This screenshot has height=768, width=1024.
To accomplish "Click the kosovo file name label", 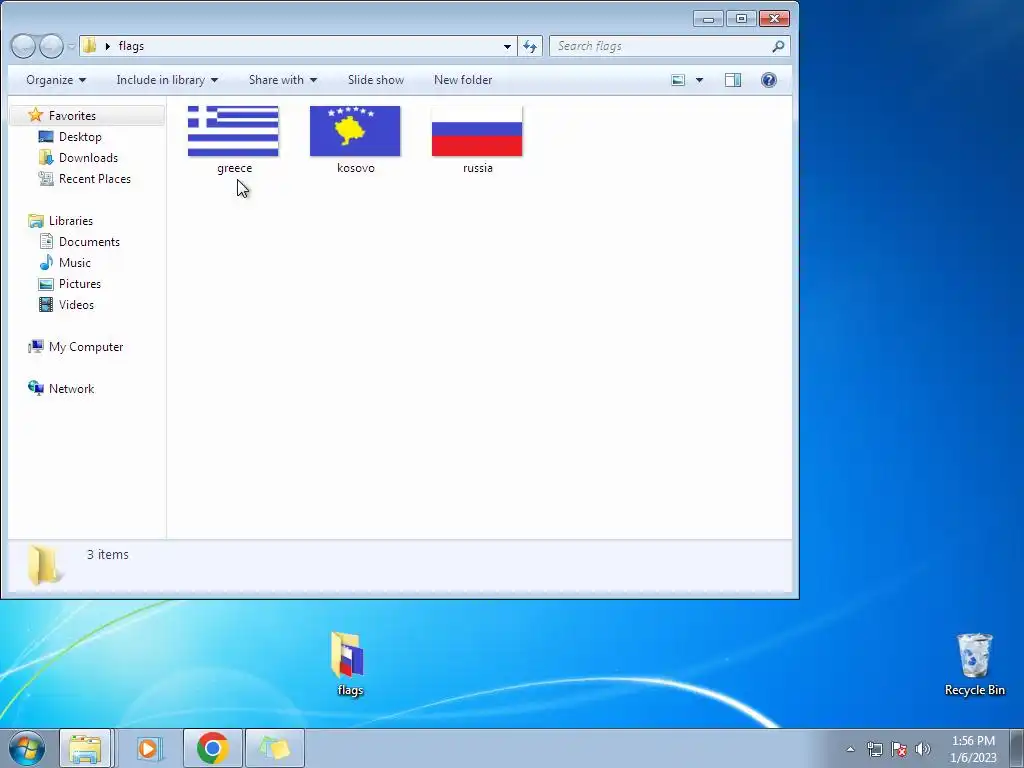I will coord(356,168).
